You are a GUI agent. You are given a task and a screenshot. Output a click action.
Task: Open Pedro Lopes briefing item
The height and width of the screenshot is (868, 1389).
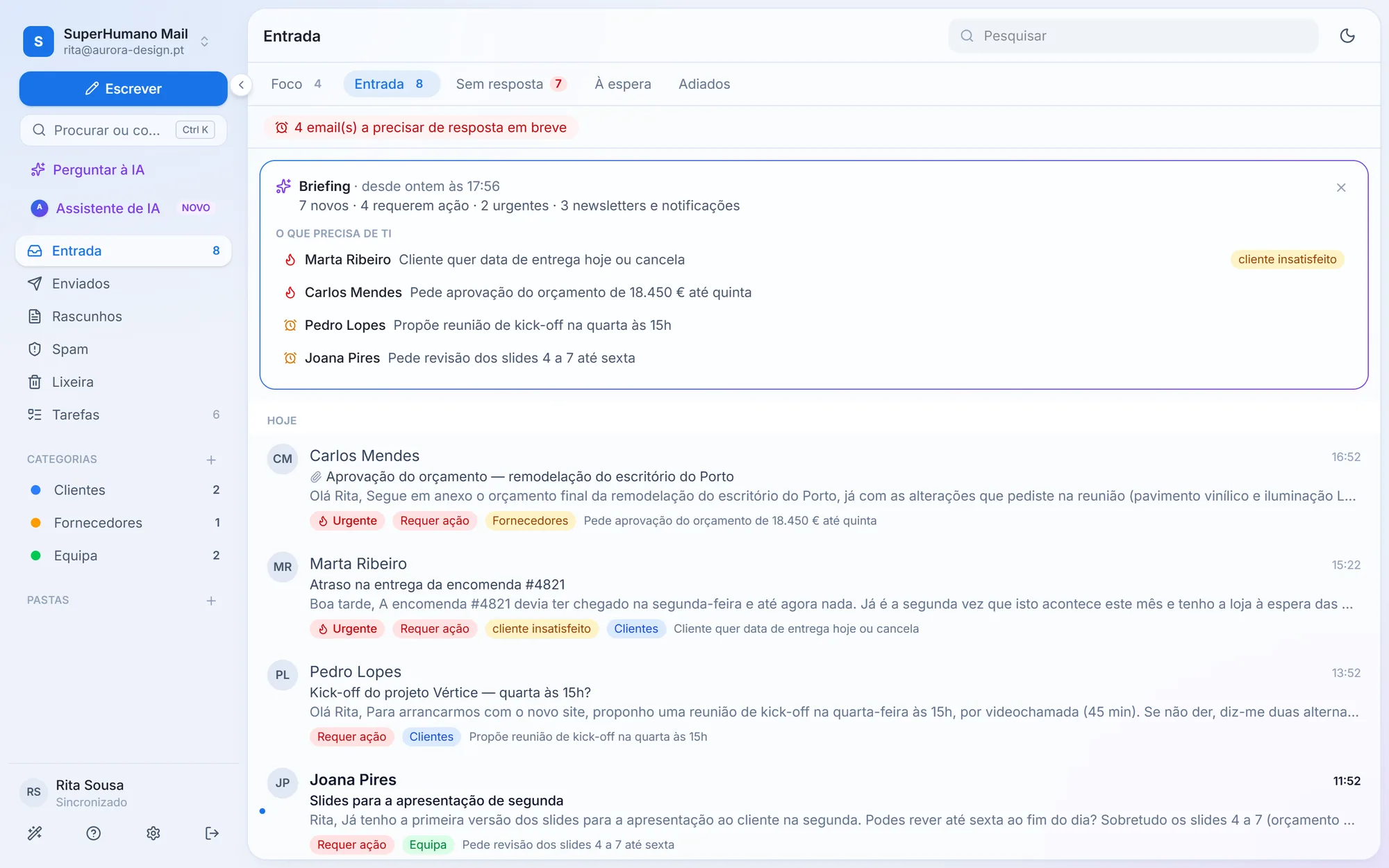(813, 325)
